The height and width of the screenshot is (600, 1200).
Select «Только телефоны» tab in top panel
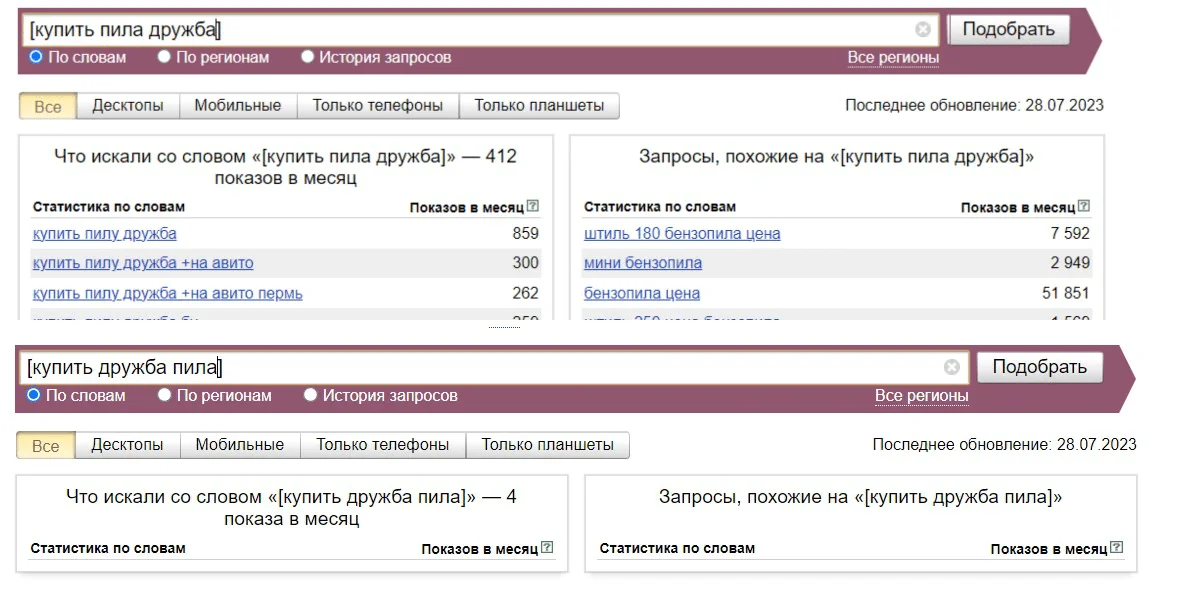(x=377, y=106)
